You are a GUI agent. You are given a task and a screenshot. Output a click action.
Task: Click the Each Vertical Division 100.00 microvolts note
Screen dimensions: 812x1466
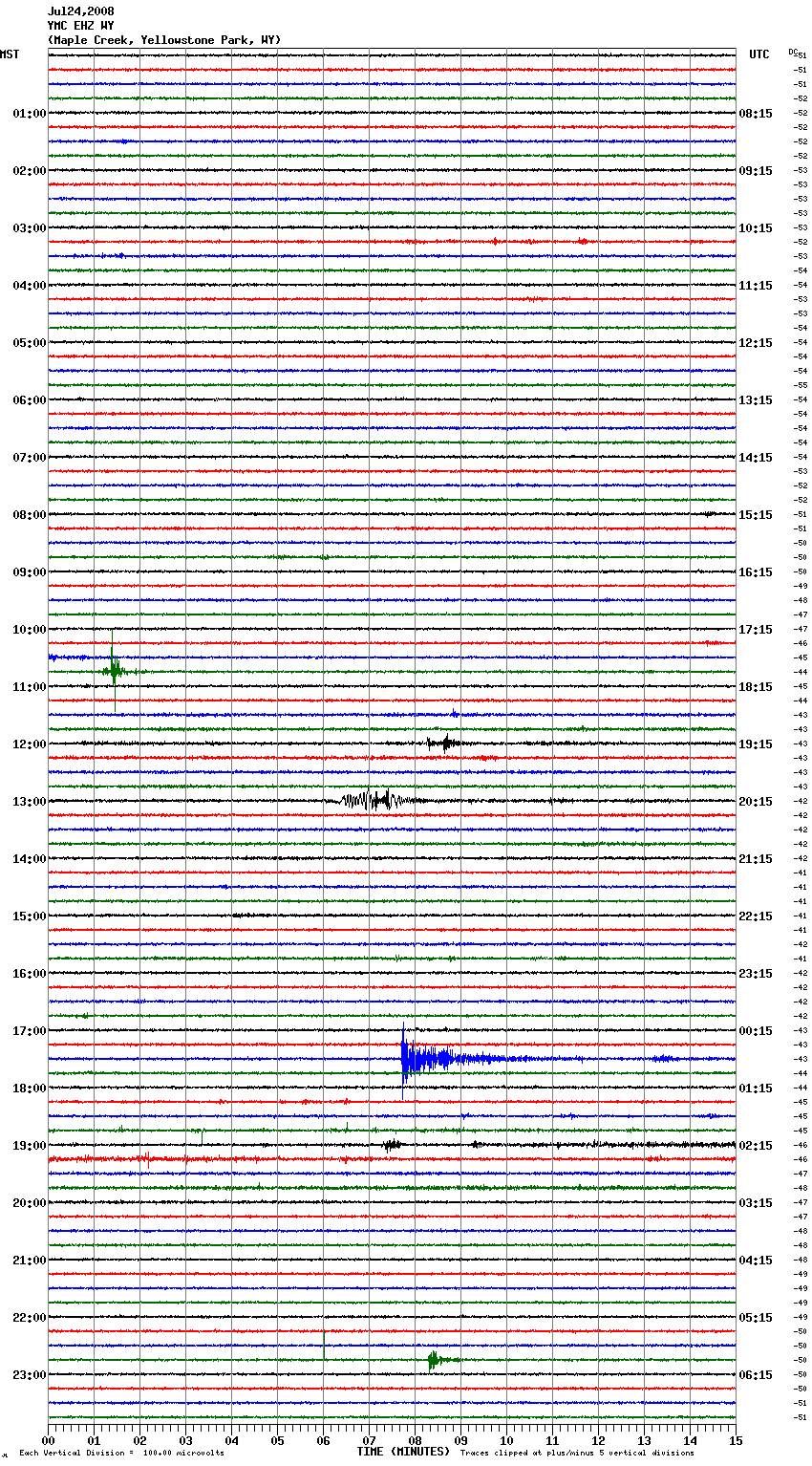[121, 1453]
